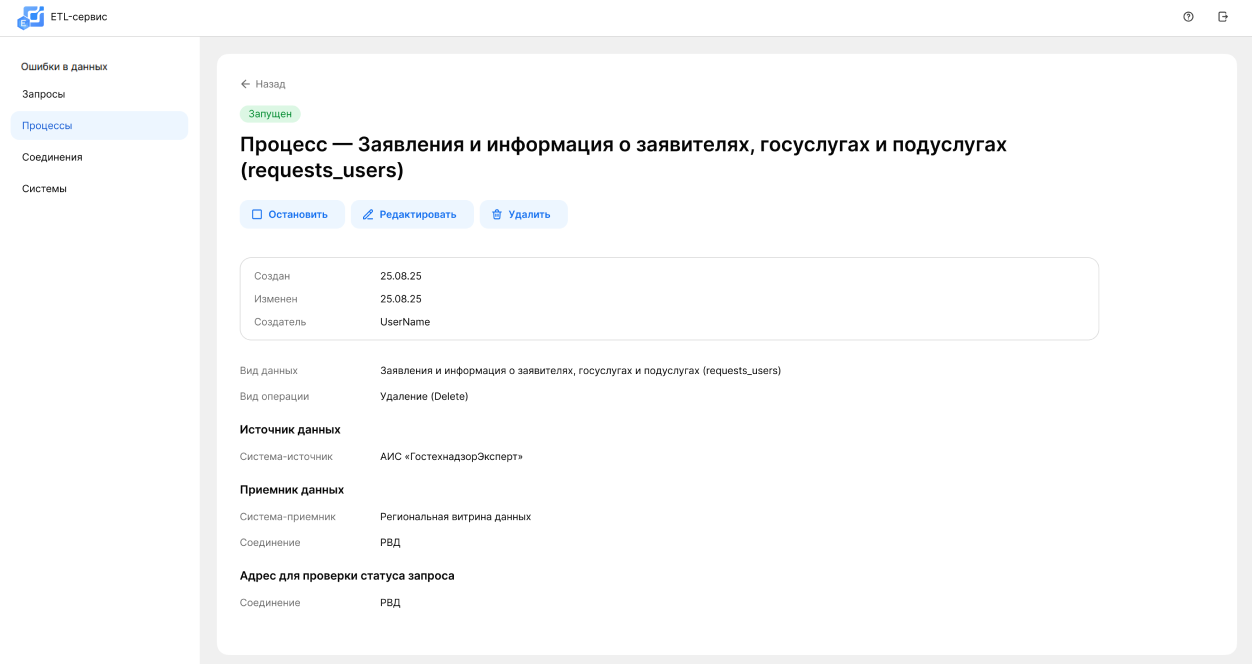Click the ETL service logo icon

click(x=31, y=17)
